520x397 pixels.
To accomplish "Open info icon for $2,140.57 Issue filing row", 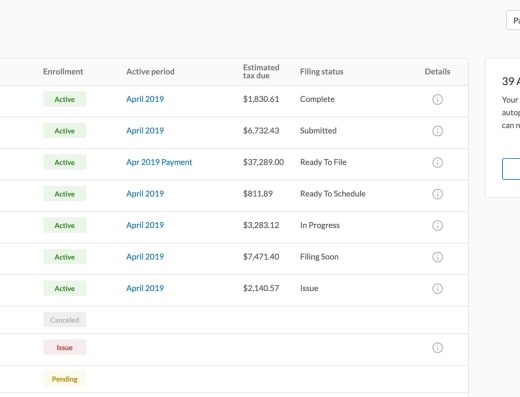I will click(437, 288).
